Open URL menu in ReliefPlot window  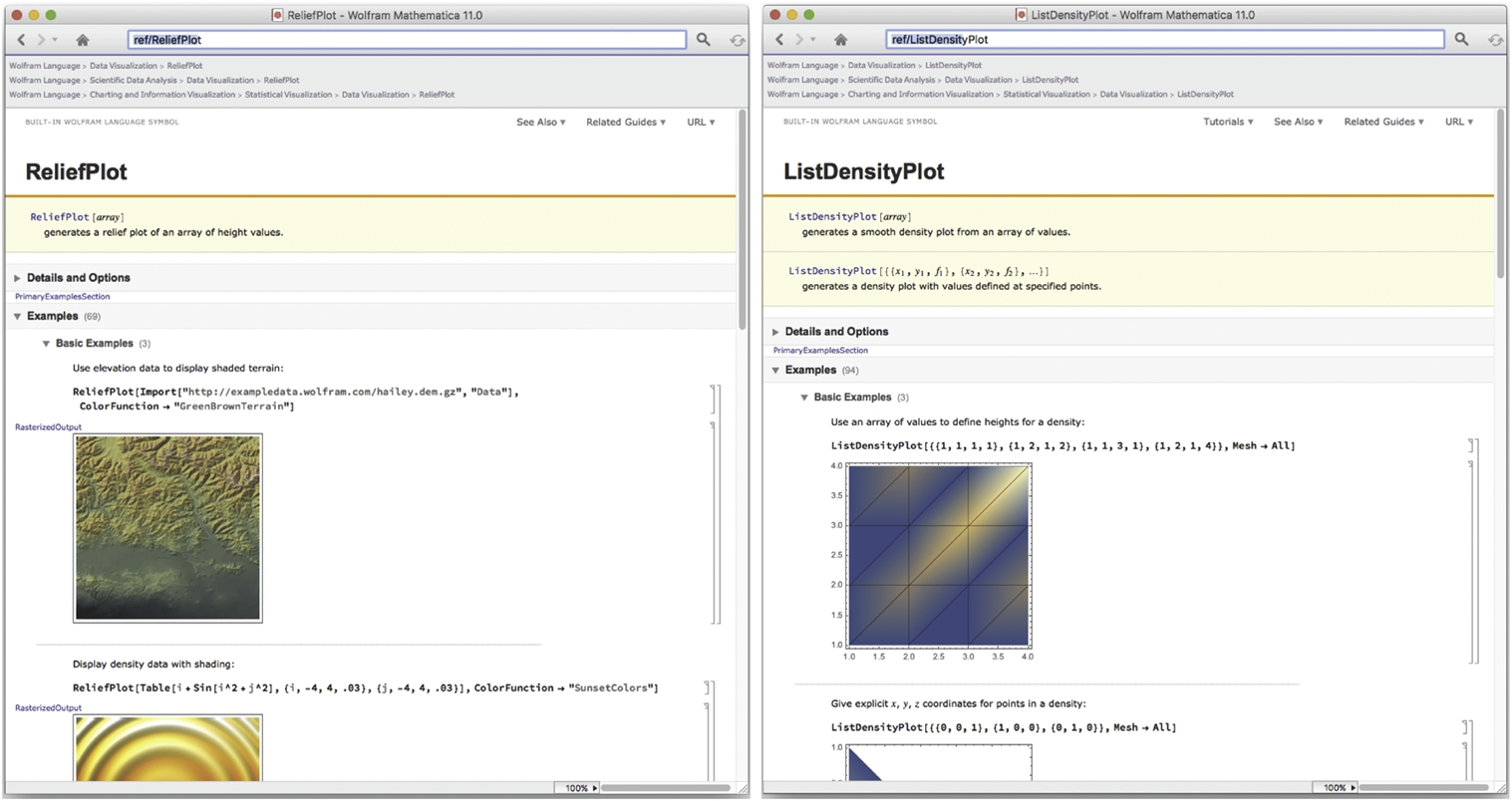pos(701,123)
